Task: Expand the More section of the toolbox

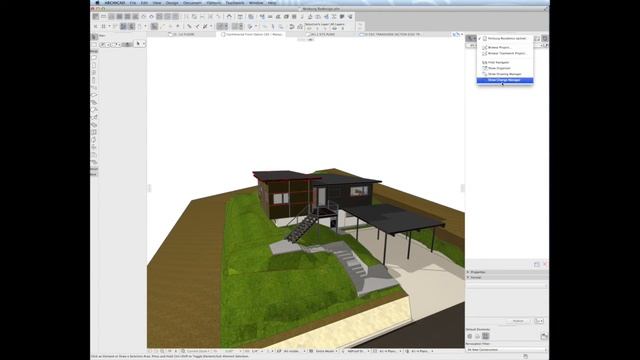Action: coord(94,174)
